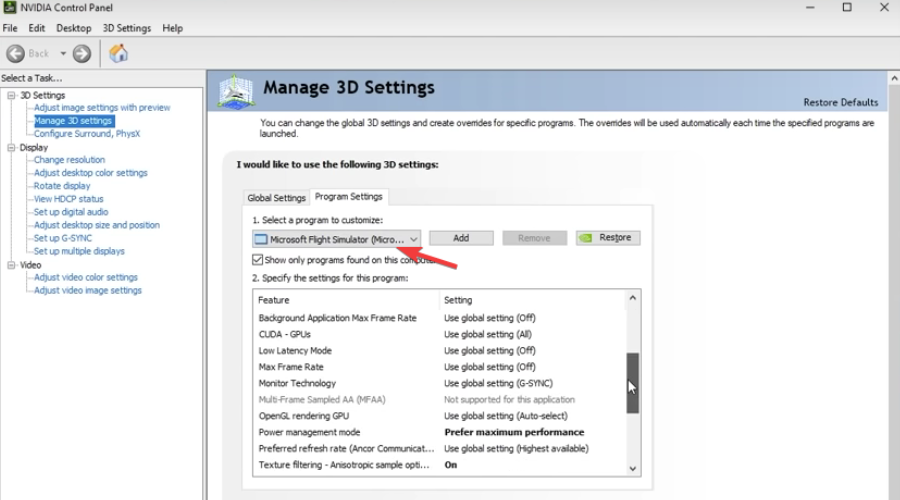Collapse the Video tree node
Image resolution: width=900 pixels, height=500 pixels.
pyautogui.click(x=11, y=265)
